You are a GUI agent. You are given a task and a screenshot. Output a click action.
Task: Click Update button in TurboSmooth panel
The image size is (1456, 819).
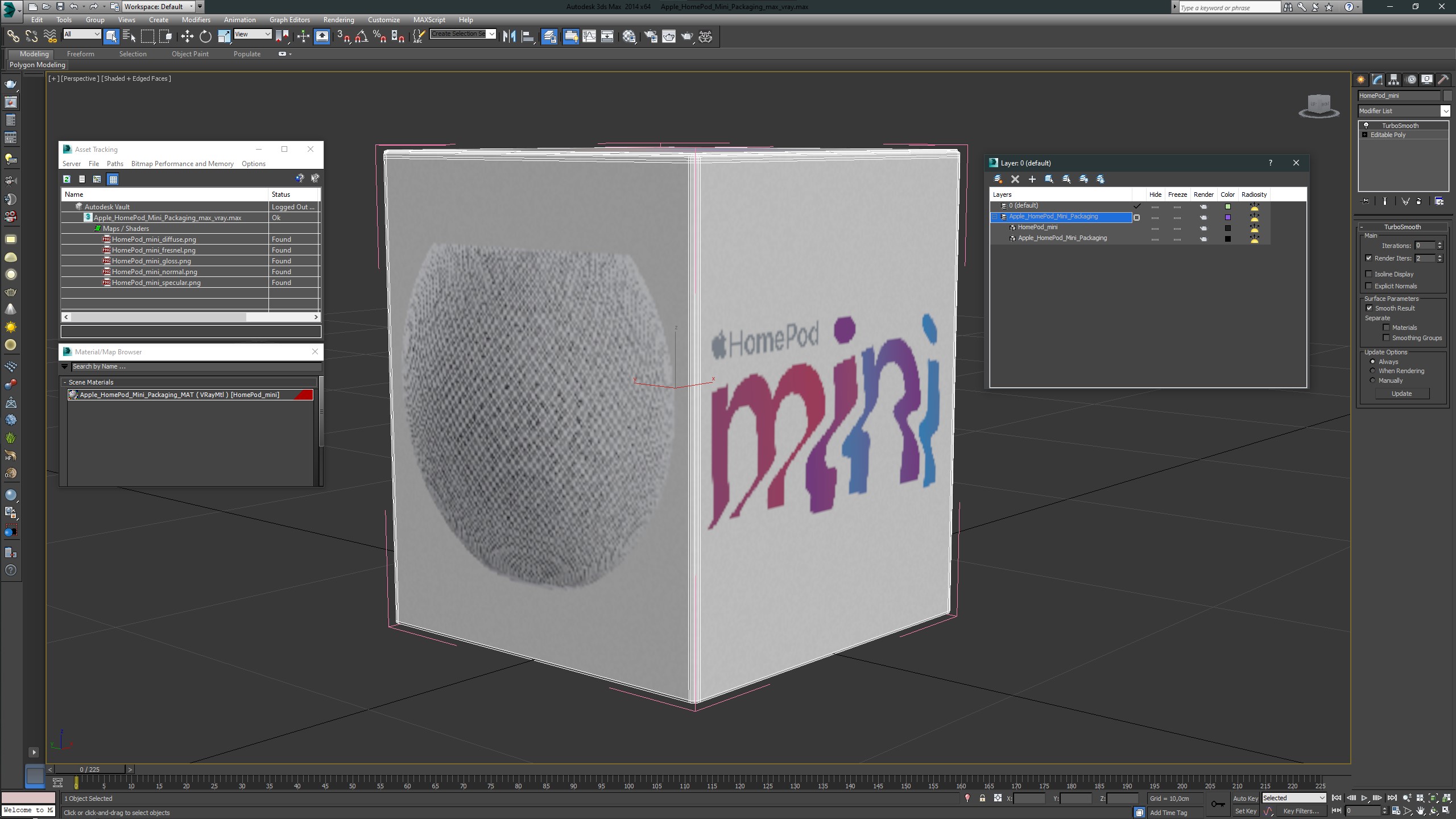tap(1402, 393)
